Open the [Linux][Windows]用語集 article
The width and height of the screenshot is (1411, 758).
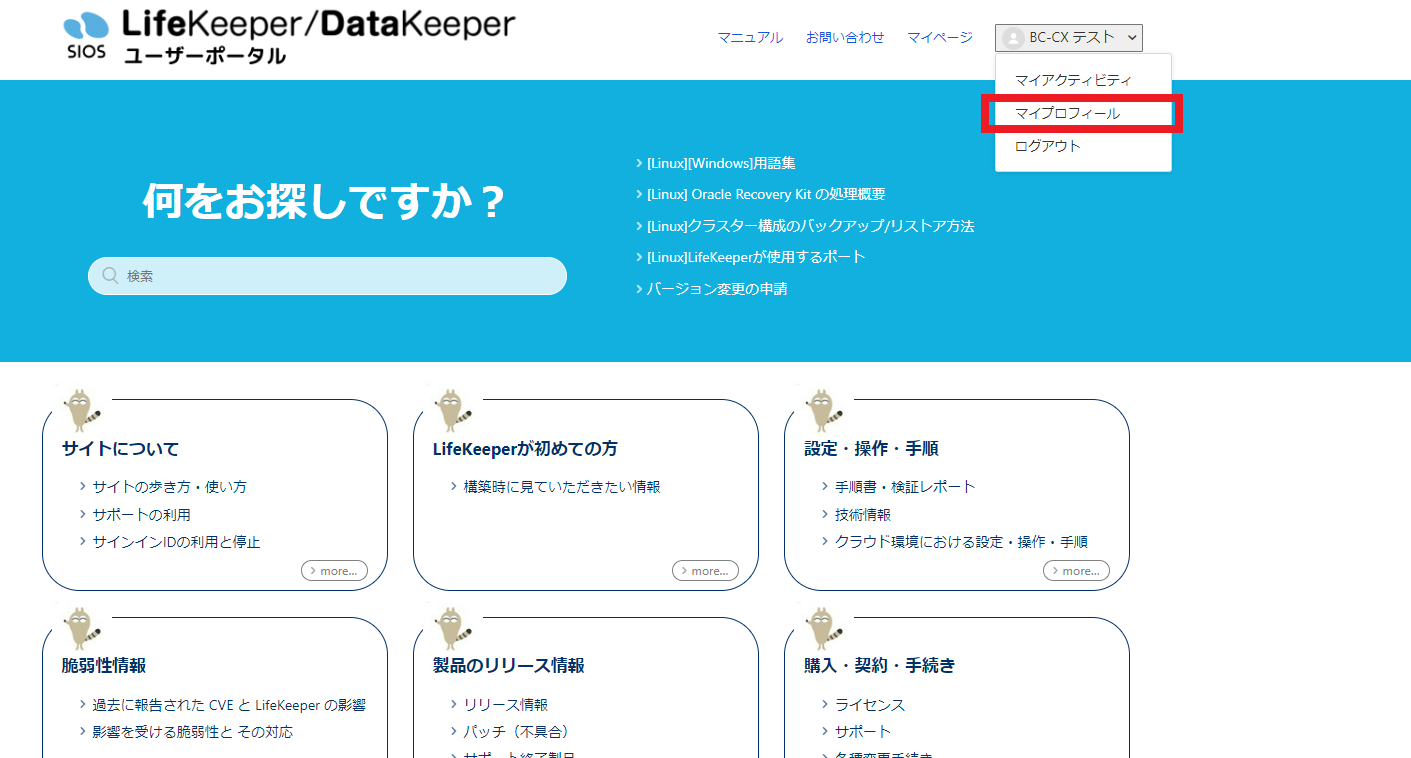point(721,163)
